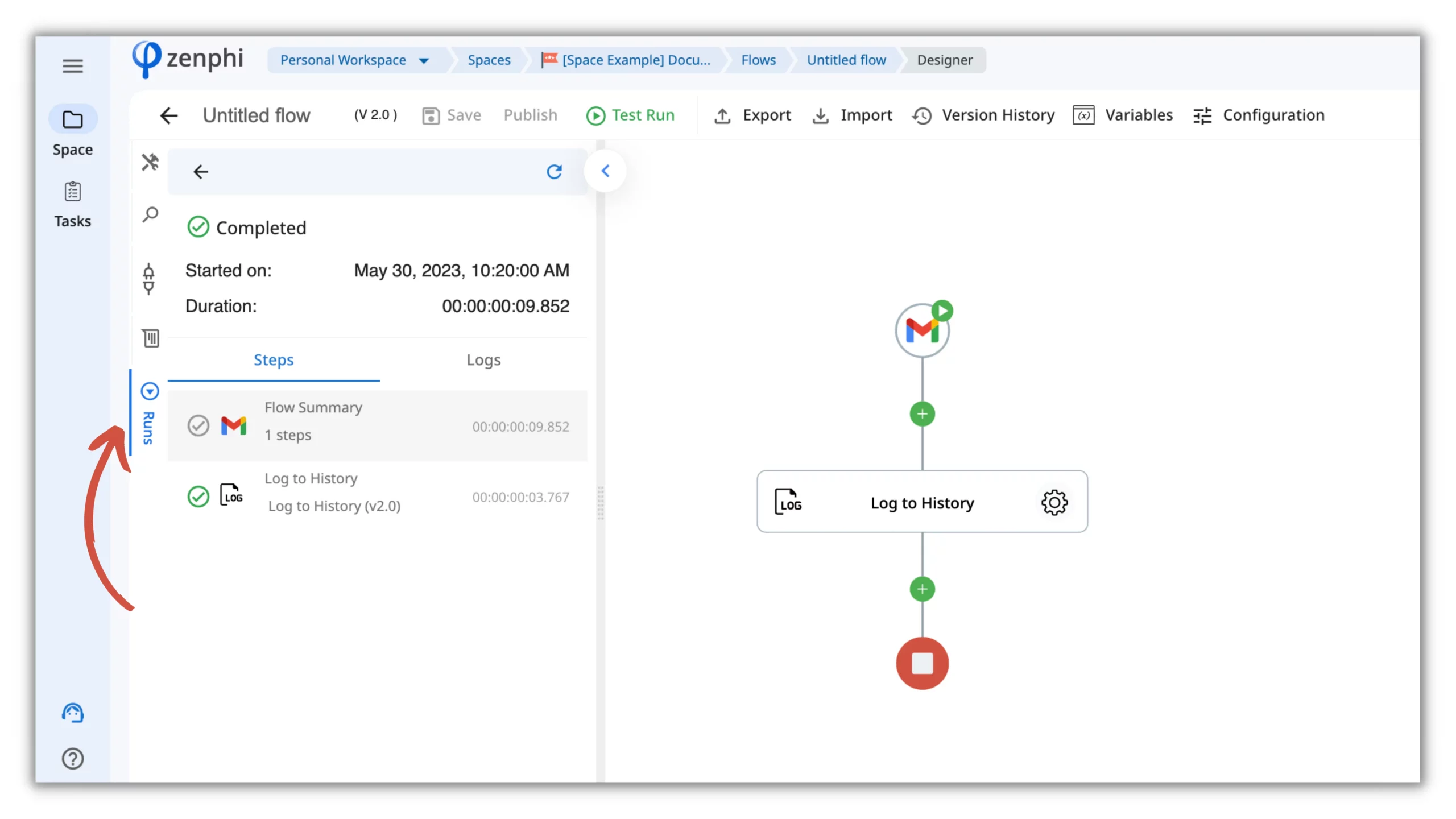The image size is (1456, 819).
Task: Collapse the left panel with chevron
Action: [x=605, y=171]
